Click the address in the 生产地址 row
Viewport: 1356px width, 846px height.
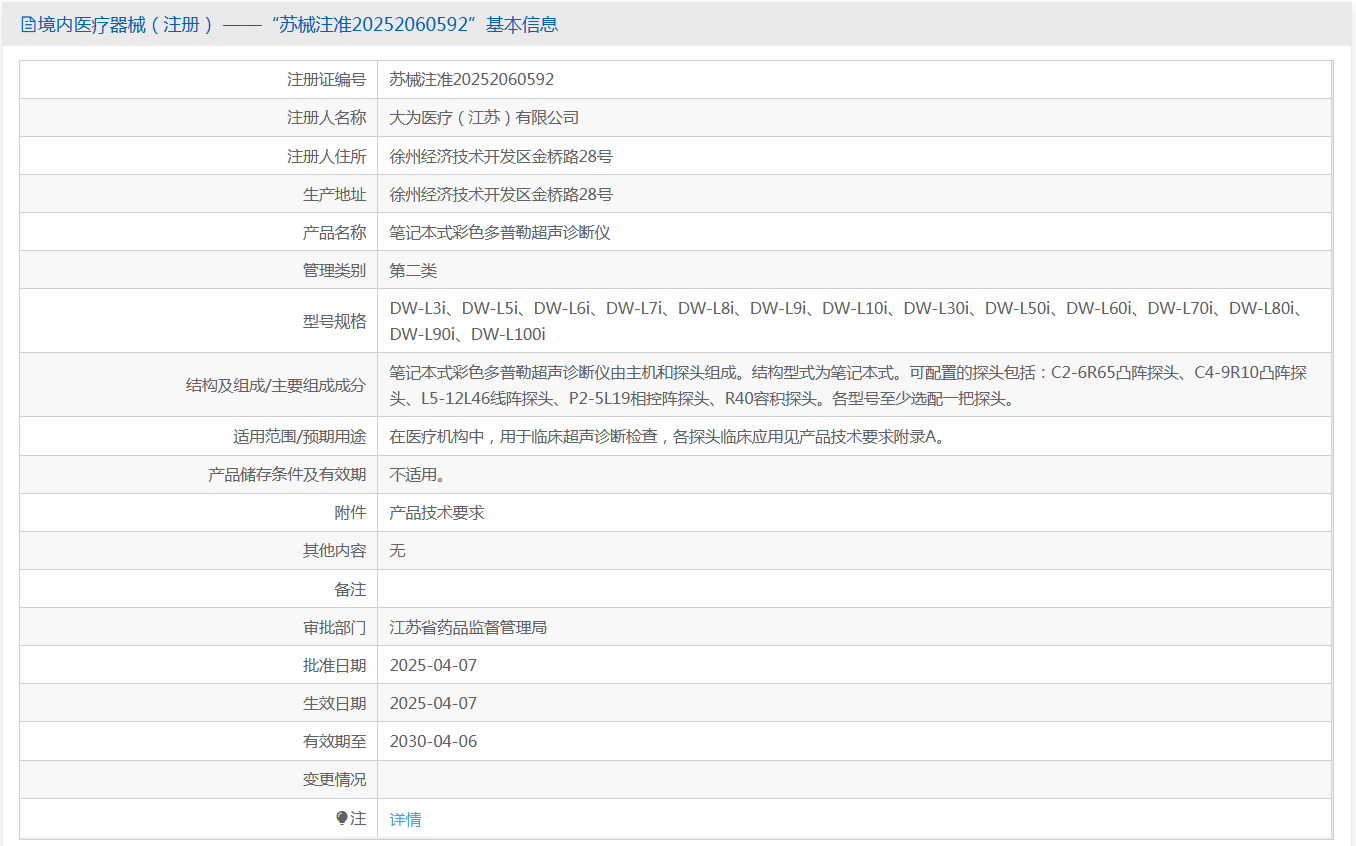[x=501, y=194]
